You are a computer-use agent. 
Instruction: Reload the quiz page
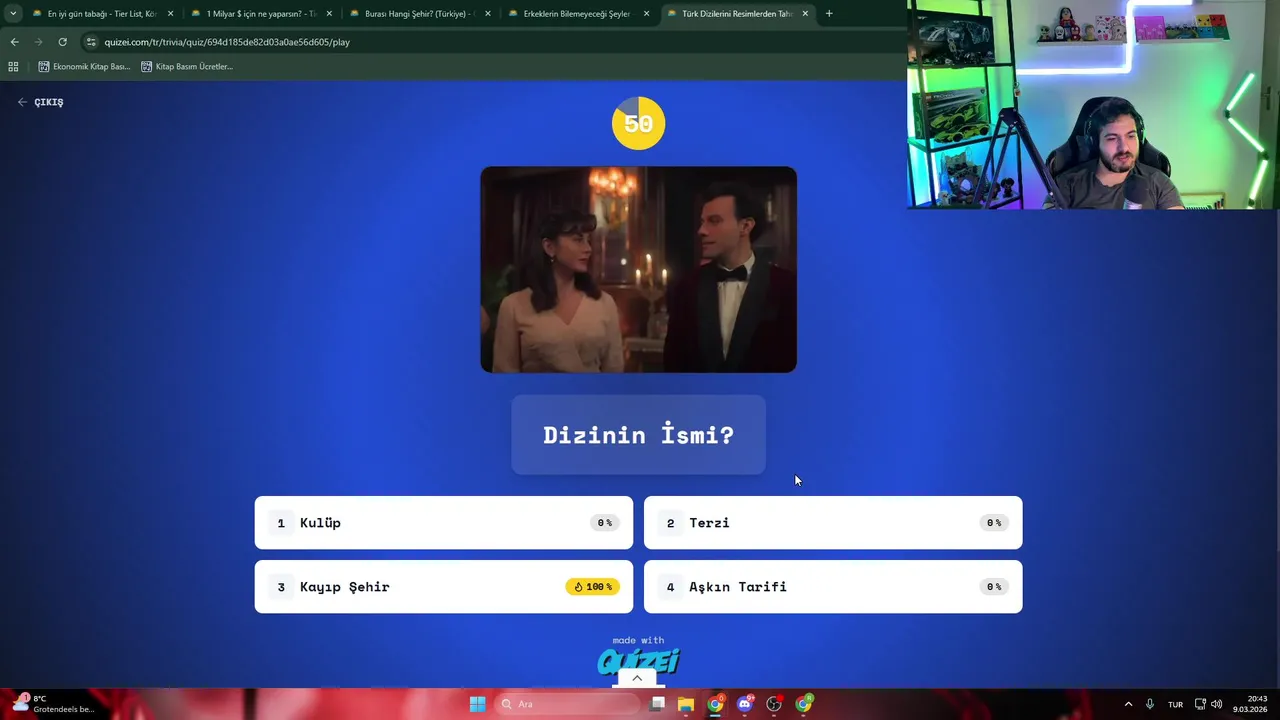[62, 42]
